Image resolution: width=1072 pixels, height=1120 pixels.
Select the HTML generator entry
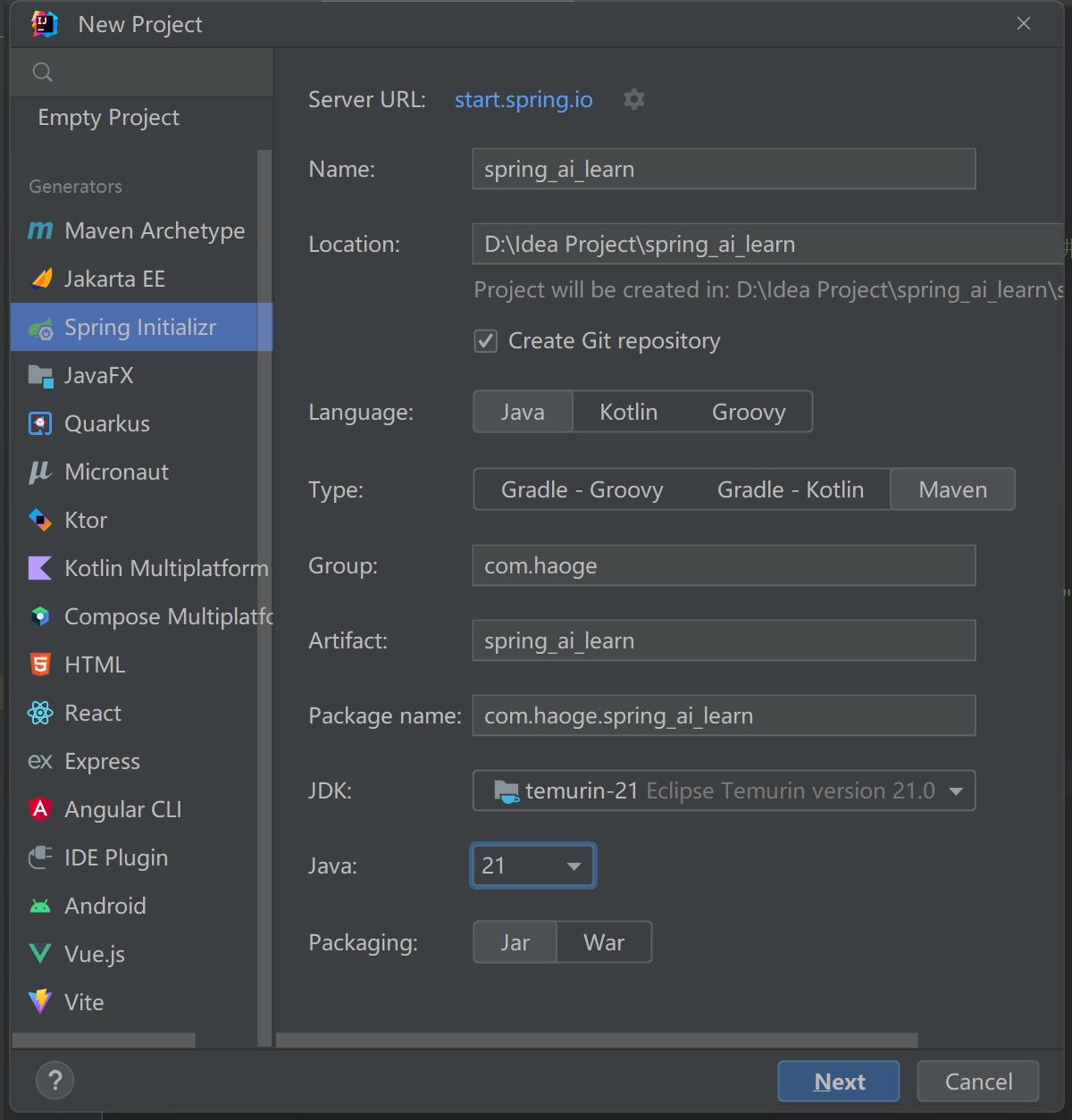pos(134,664)
